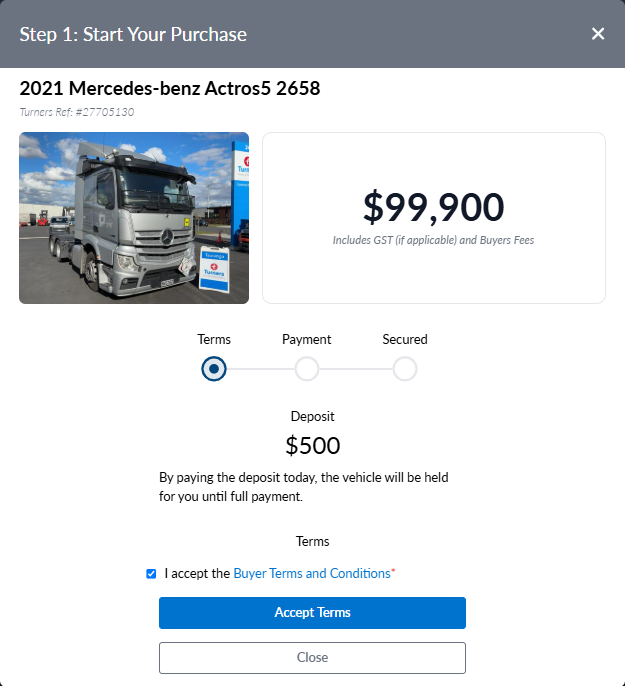Uncheck the accept terms checkbox
This screenshot has width=625, height=686.
(151, 574)
